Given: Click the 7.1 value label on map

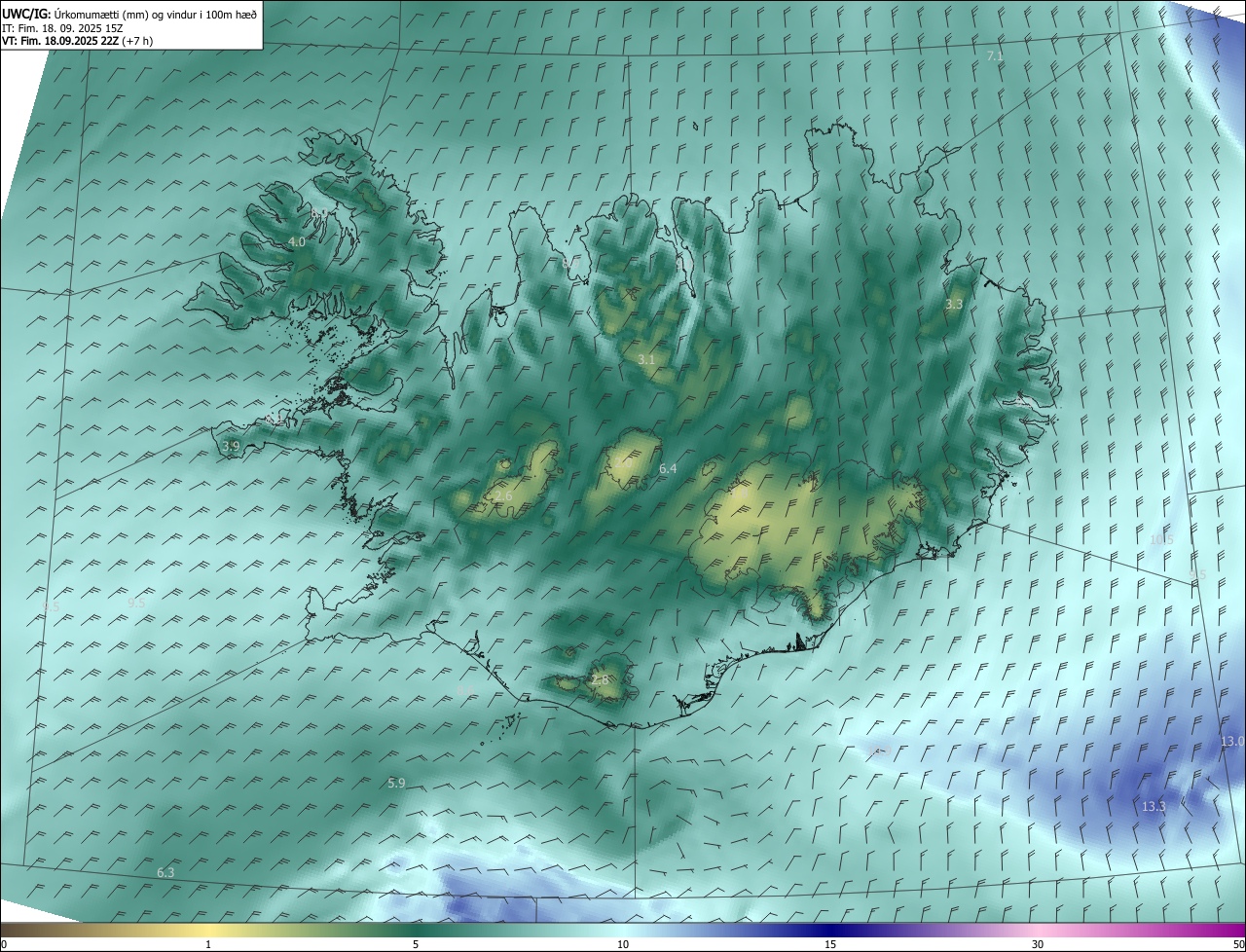Looking at the screenshot, I should pos(995,56).
